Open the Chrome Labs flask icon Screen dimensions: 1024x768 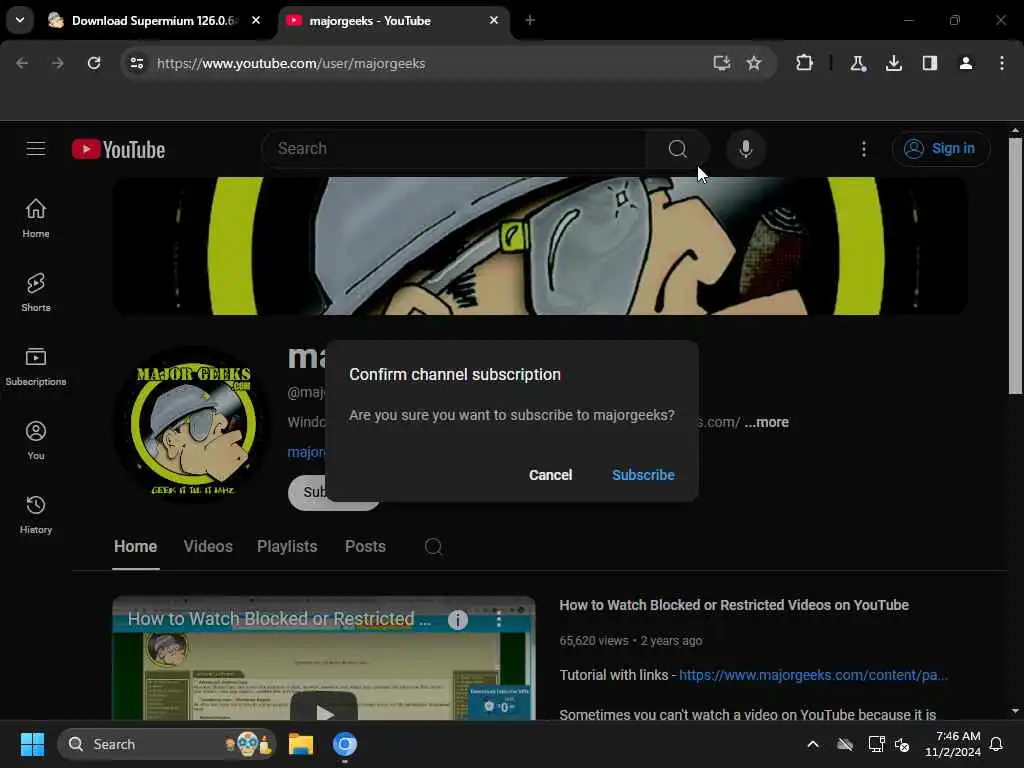(x=857, y=63)
